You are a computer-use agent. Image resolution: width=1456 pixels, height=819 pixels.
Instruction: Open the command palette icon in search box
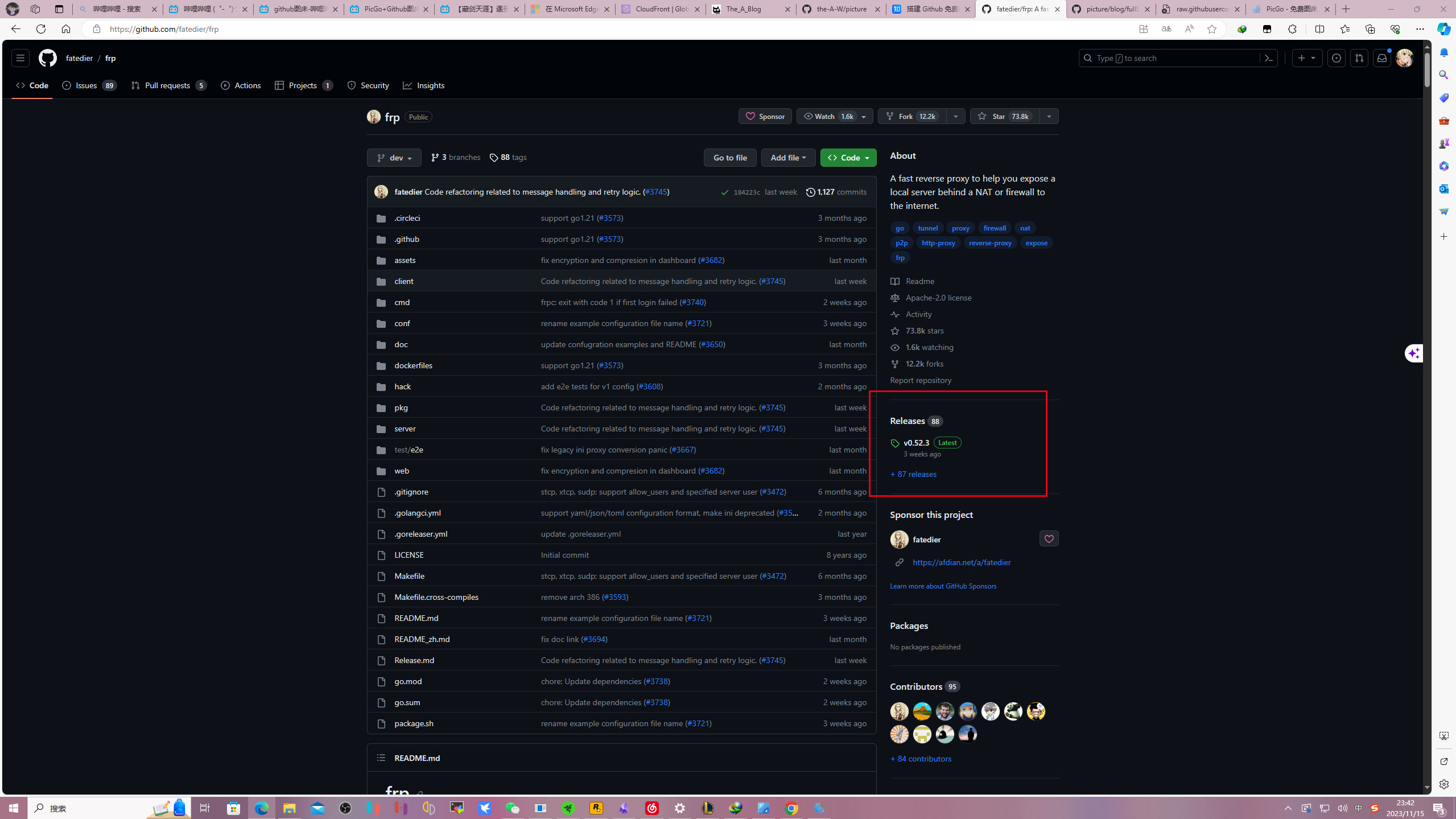coord(1268,58)
